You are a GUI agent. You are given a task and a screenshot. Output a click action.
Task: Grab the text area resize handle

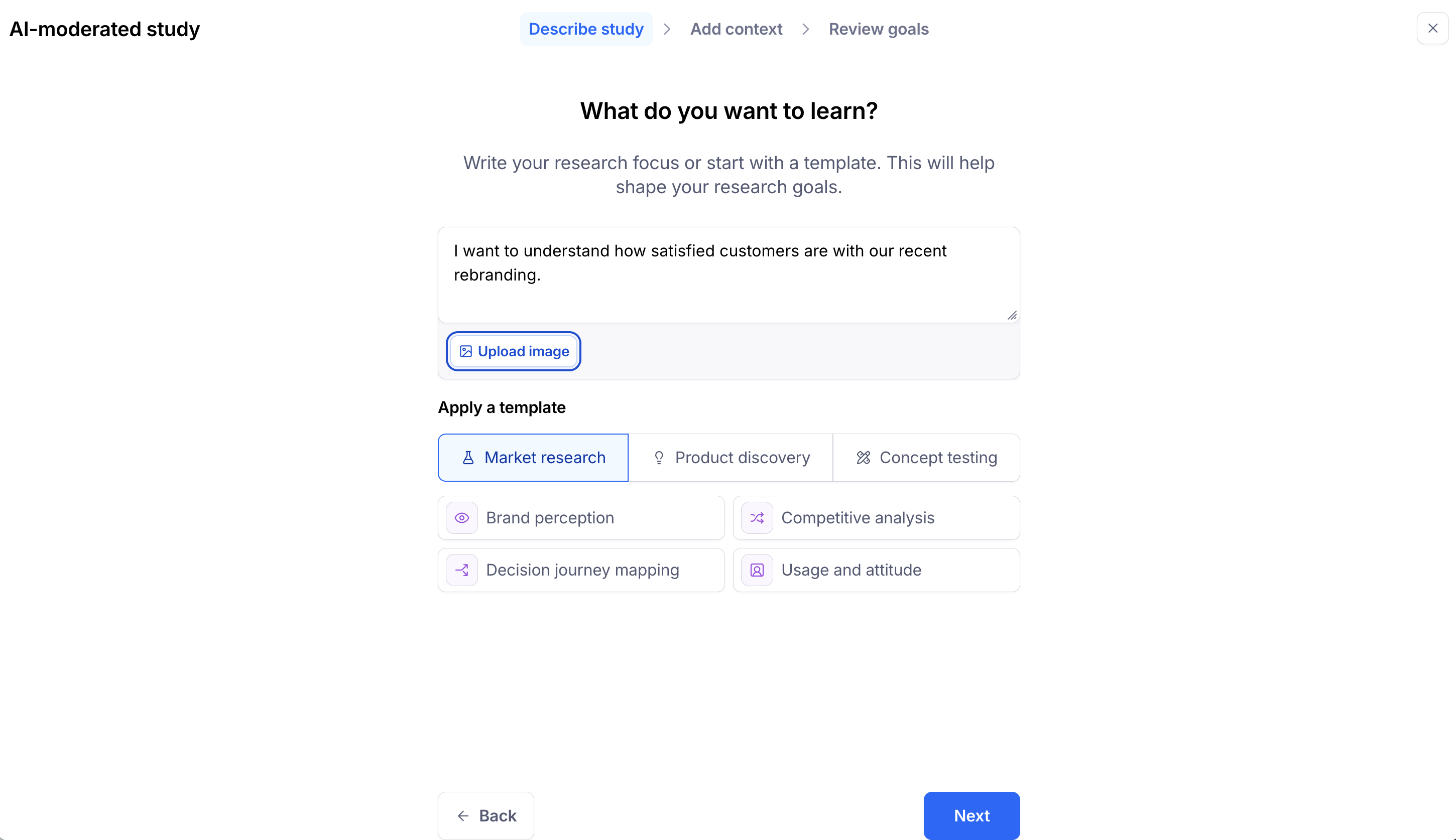(1012, 315)
